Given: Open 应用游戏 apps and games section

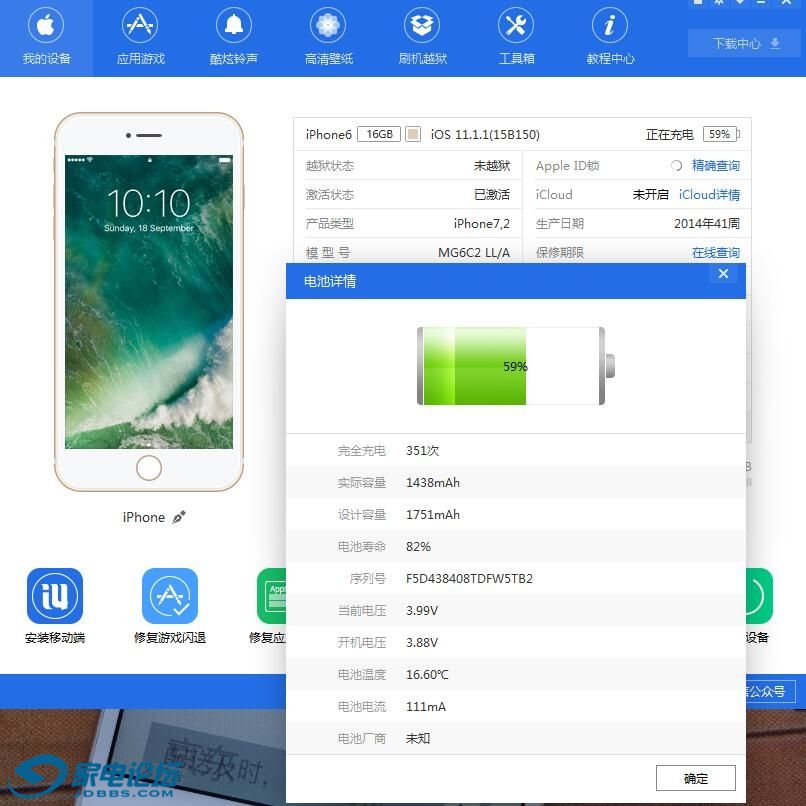Looking at the screenshot, I should (140, 38).
